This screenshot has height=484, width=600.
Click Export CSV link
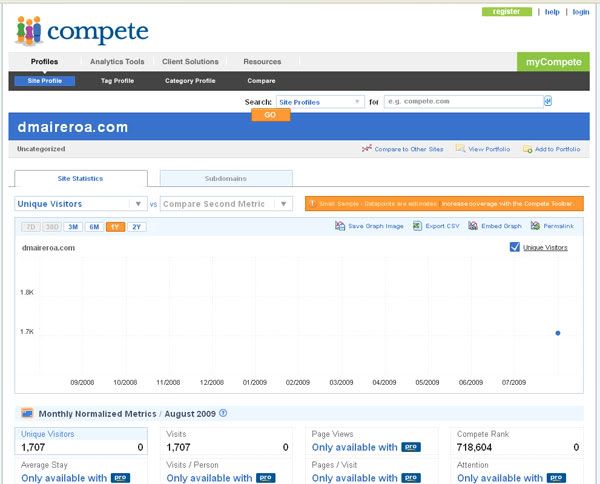(x=442, y=226)
